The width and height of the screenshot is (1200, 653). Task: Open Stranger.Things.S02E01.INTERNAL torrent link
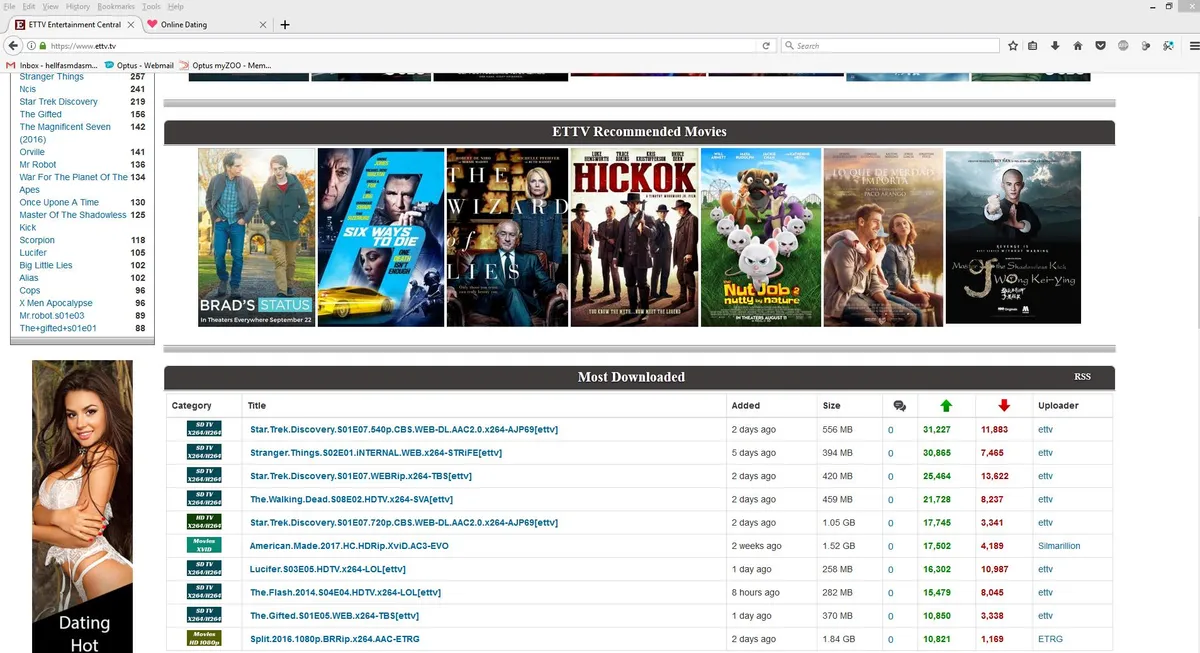coord(376,453)
